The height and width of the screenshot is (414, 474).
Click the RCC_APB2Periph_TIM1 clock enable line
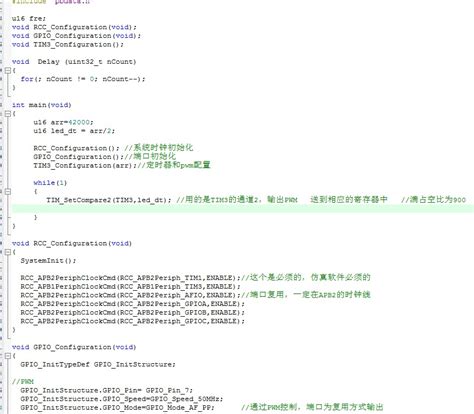(130, 278)
